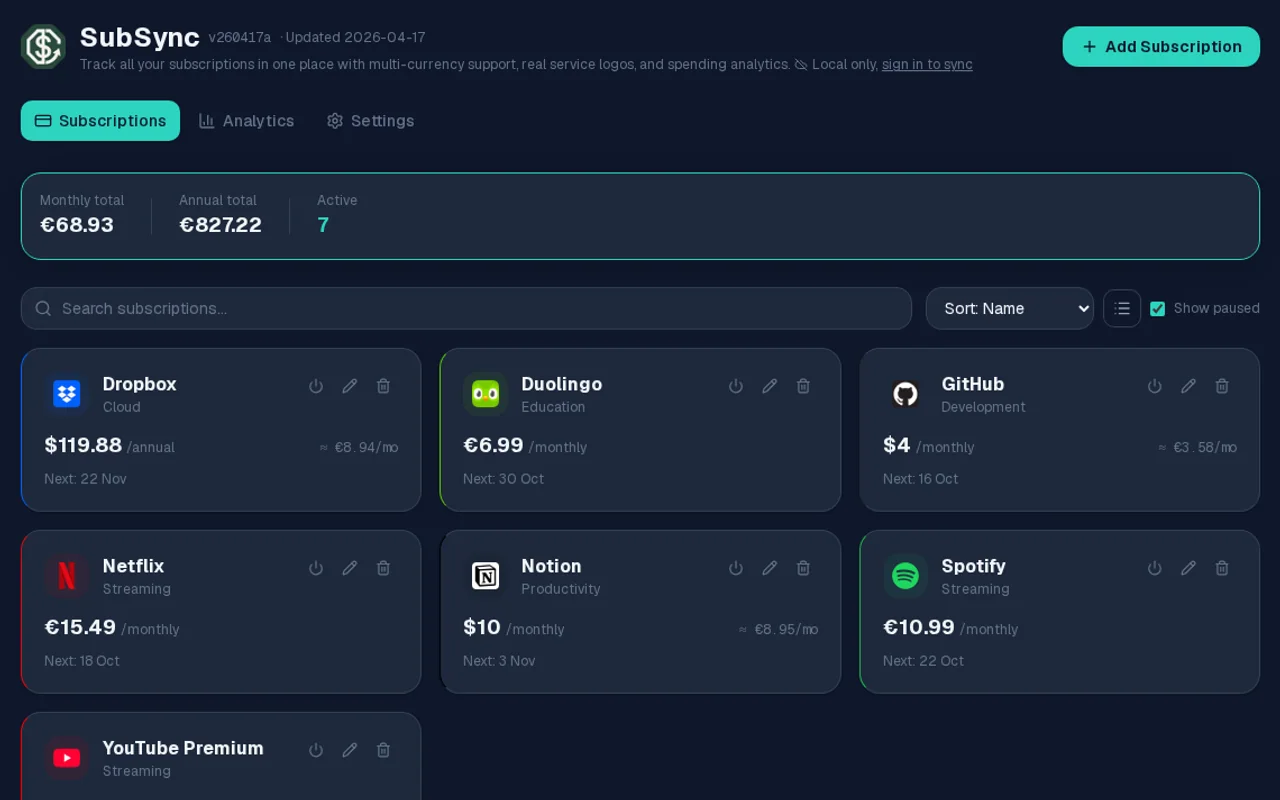This screenshot has width=1280, height=800.
Task: Edit the Spotify subscription
Action: [1189, 568]
